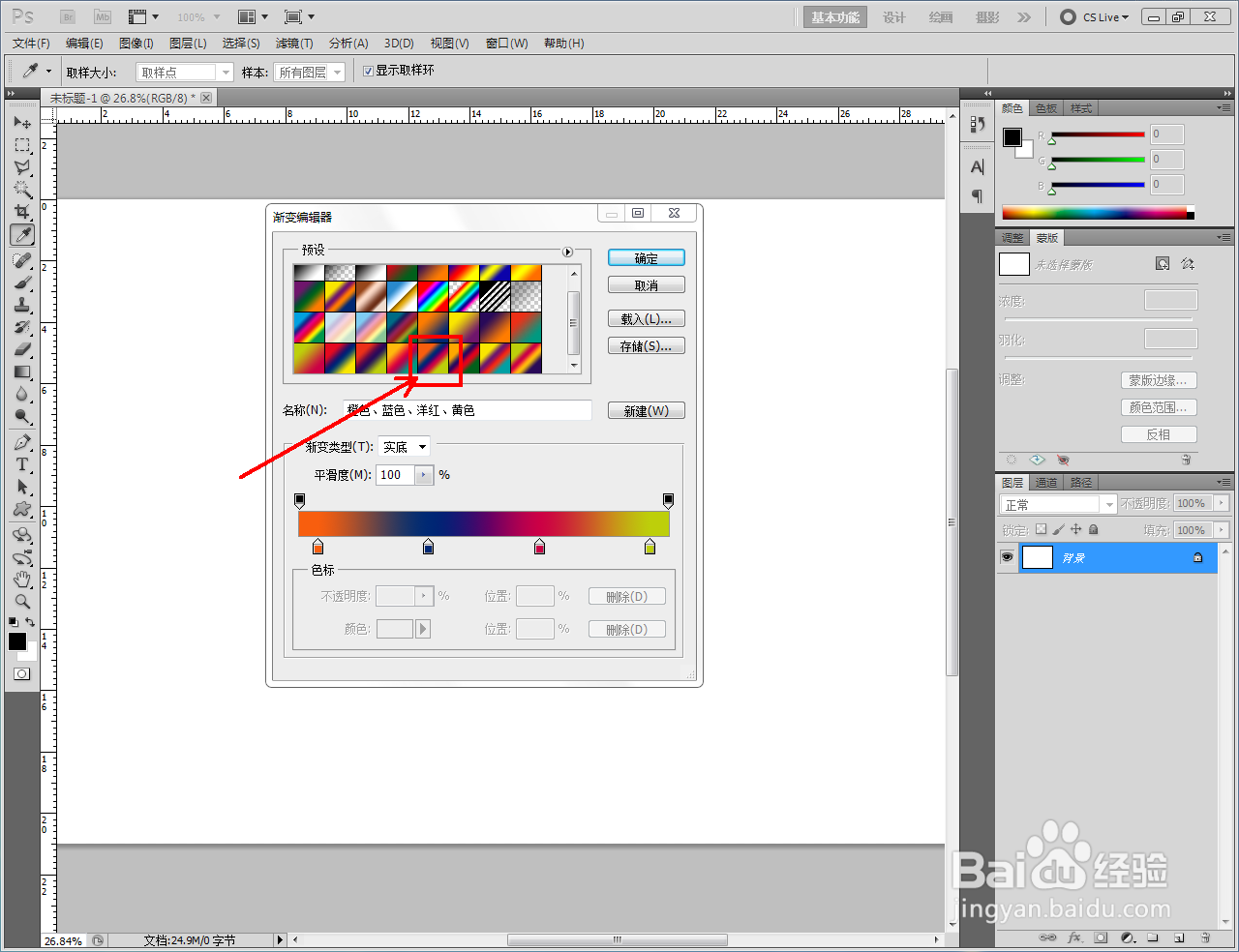This screenshot has height=952, width=1239.
Task: Select the Eraser tool
Action: coord(22,349)
